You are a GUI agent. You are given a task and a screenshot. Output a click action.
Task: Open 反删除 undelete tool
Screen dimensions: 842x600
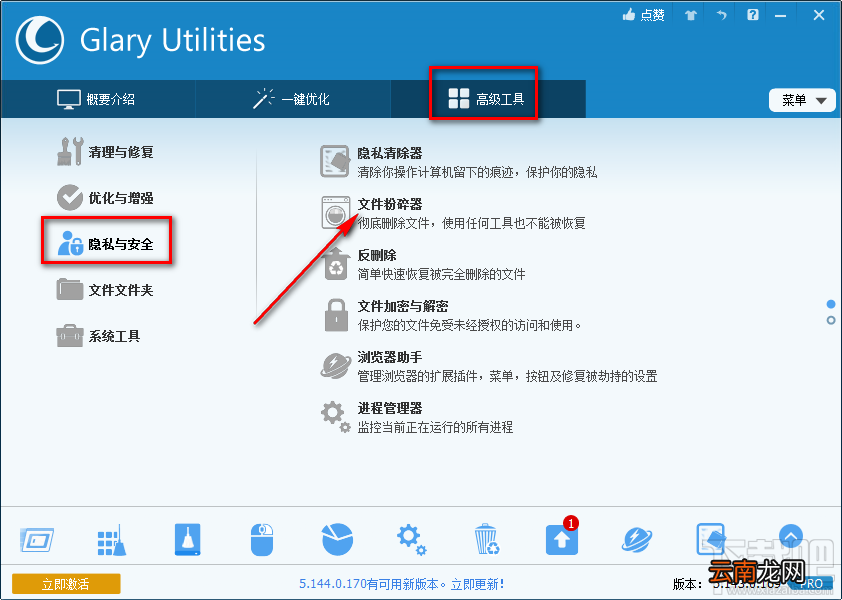[377, 255]
